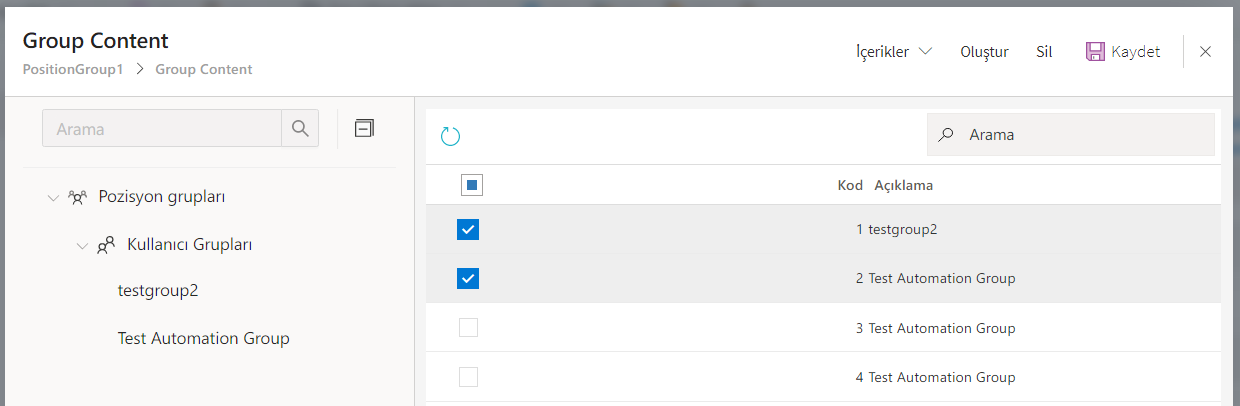Click the Kaydet save icon
The height and width of the screenshot is (406, 1240).
click(x=1095, y=52)
